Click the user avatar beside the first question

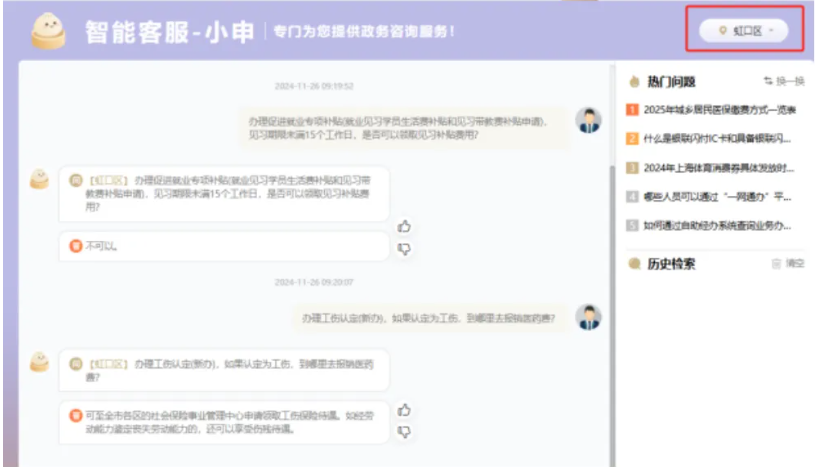pyautogui.click(x=588, y=120)
